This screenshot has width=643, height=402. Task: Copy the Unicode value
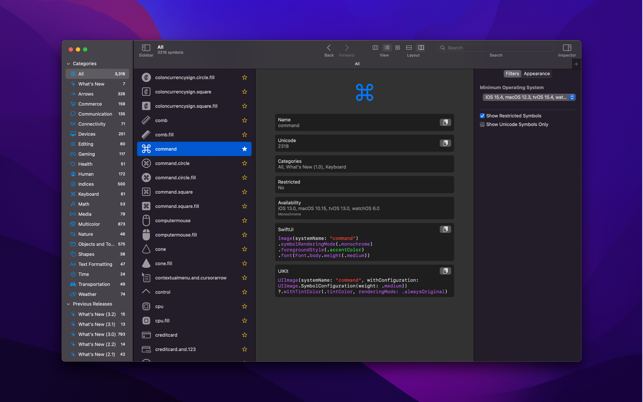445,143
